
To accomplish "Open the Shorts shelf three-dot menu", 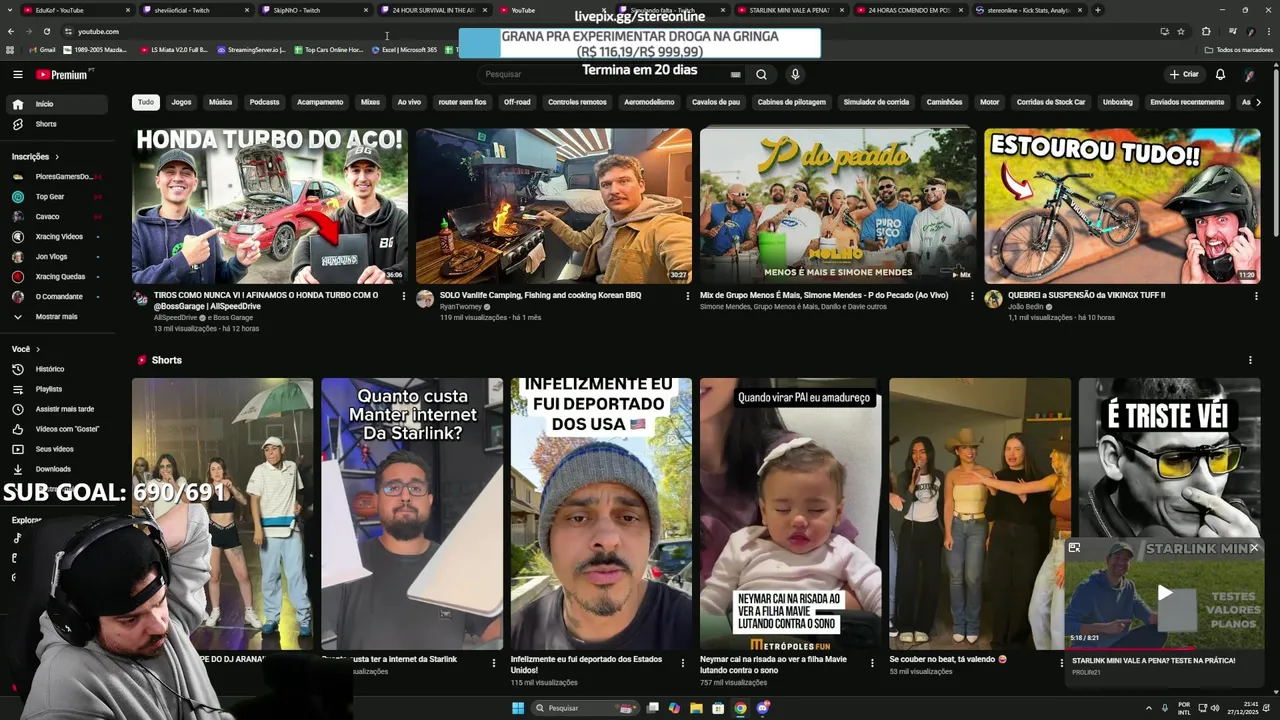I will (1250, 360).
